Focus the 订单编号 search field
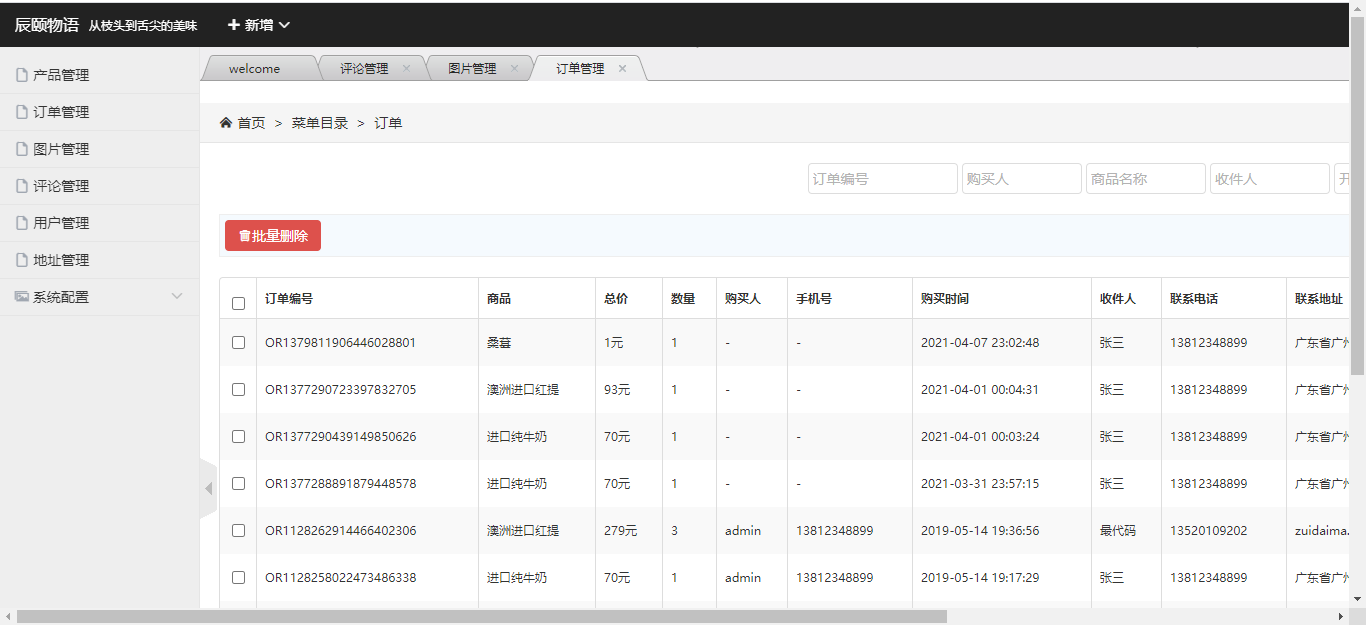The height and width of the screenshot is (625, 1366). click(882, 179)
